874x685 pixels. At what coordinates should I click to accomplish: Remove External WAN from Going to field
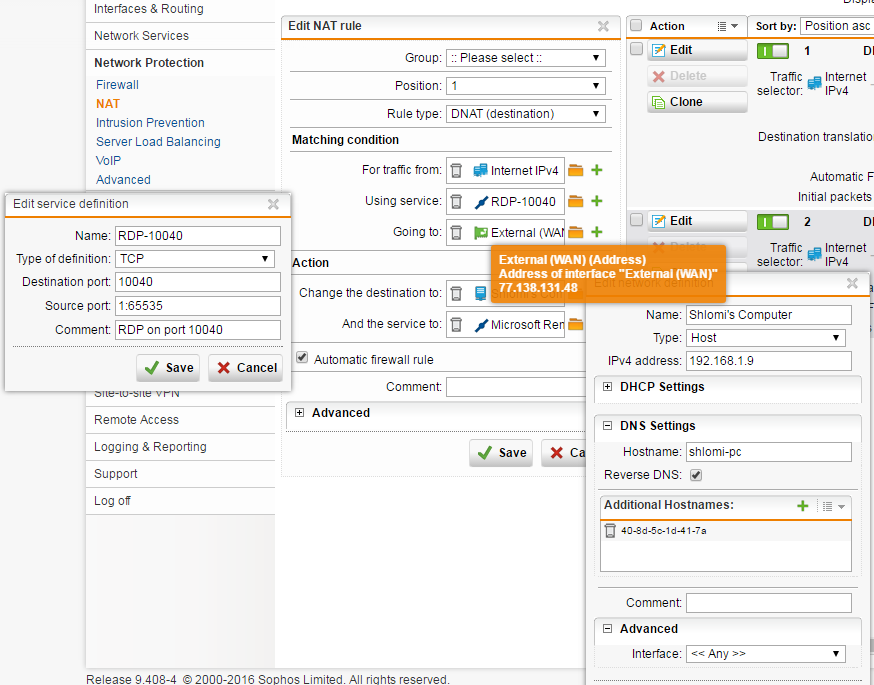[x=456, y=232]
